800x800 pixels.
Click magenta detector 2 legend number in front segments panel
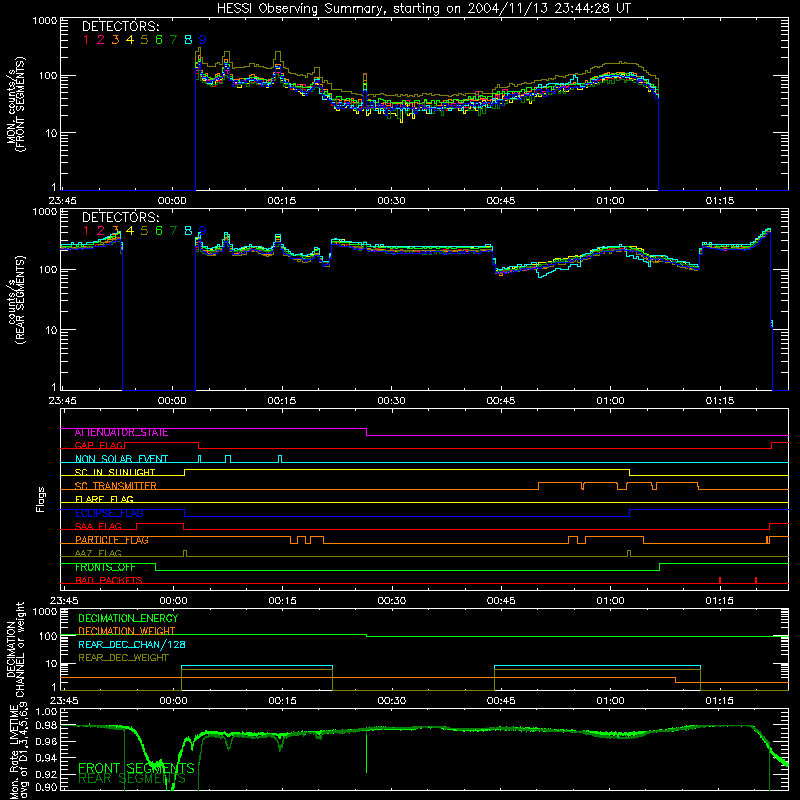101,40
